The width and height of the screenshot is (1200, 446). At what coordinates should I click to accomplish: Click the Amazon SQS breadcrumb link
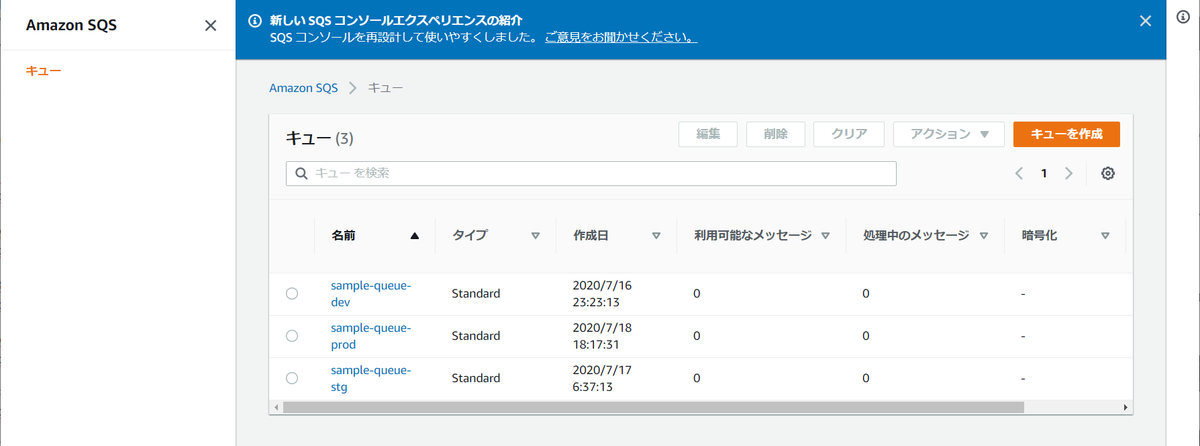(304, 88)
